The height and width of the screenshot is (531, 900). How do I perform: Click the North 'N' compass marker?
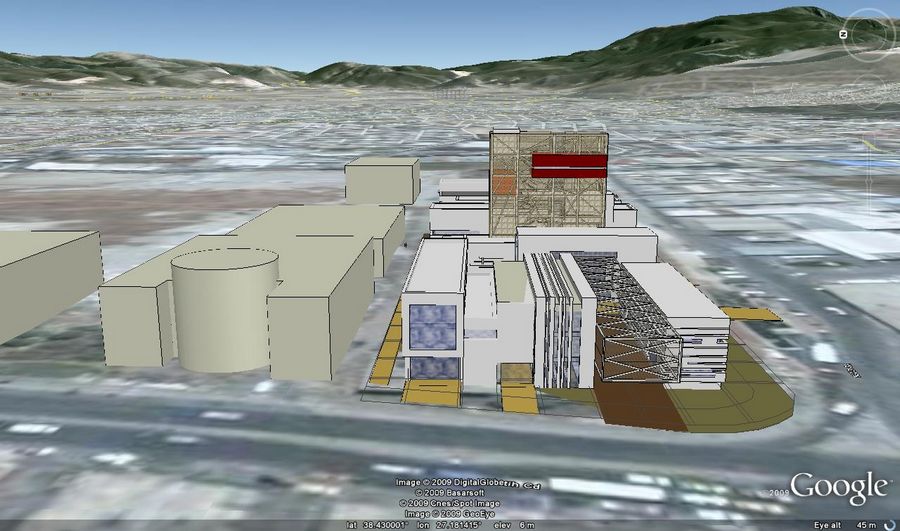click(x=845, y=33)
